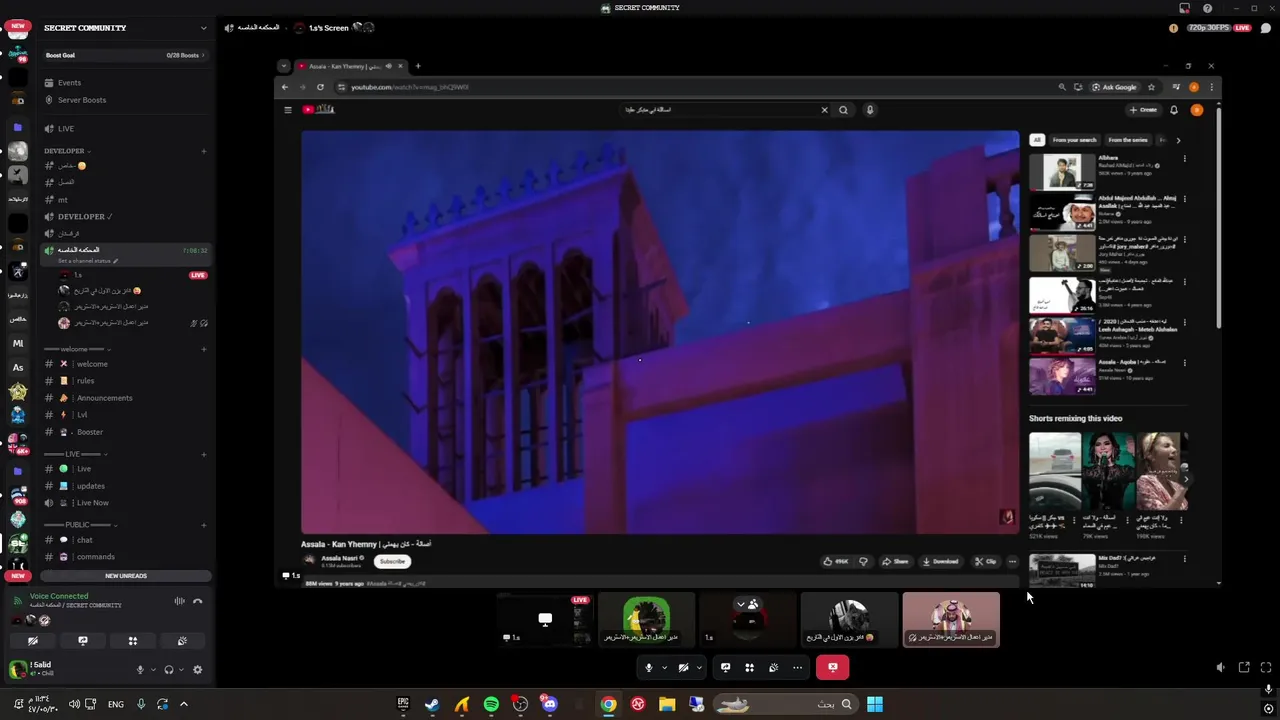Deafen using the headphones icon

click(169, 670)
